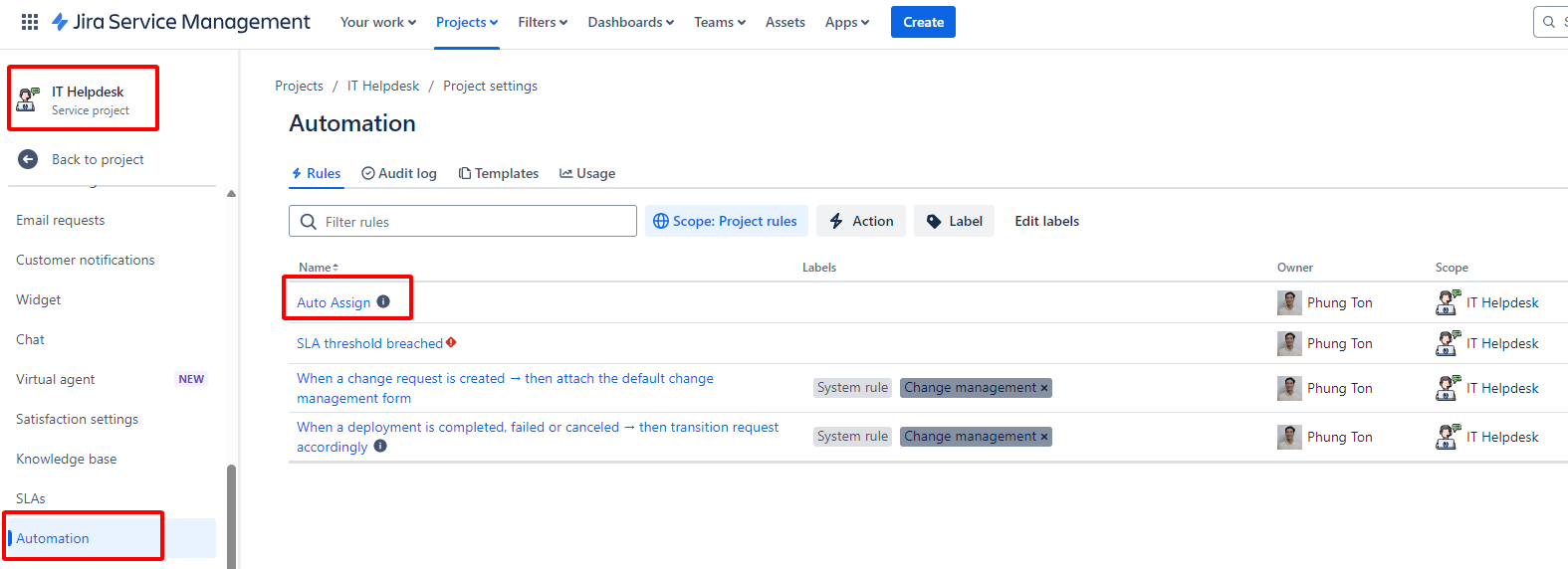Click info icon next to Auto Assign
Image resolution: width=1568 pixels, height=569 pixels.
383,301
